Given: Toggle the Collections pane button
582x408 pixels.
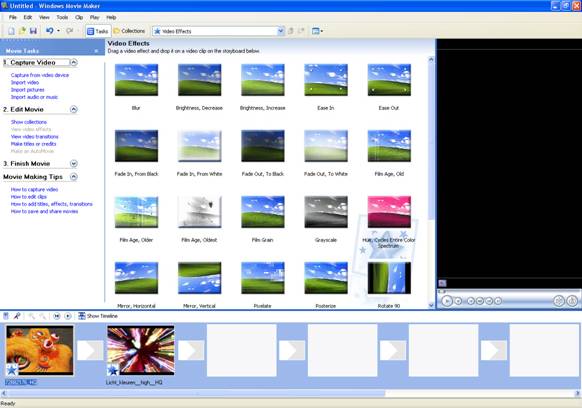Looking at the screenshot, I should click(x=130, y=31).
